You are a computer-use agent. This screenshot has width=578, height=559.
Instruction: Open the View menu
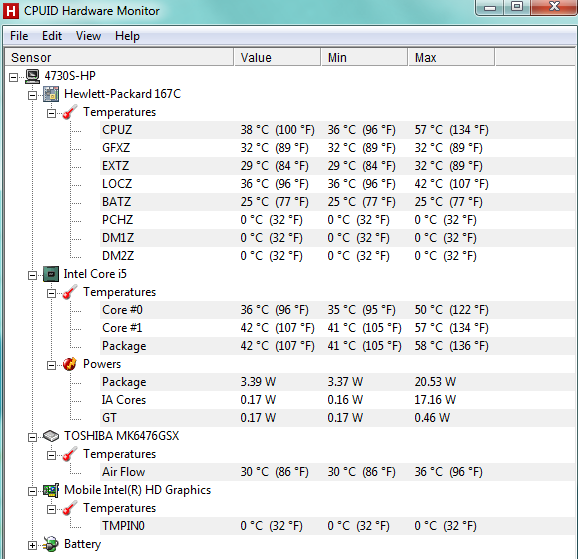pos(88,36)
